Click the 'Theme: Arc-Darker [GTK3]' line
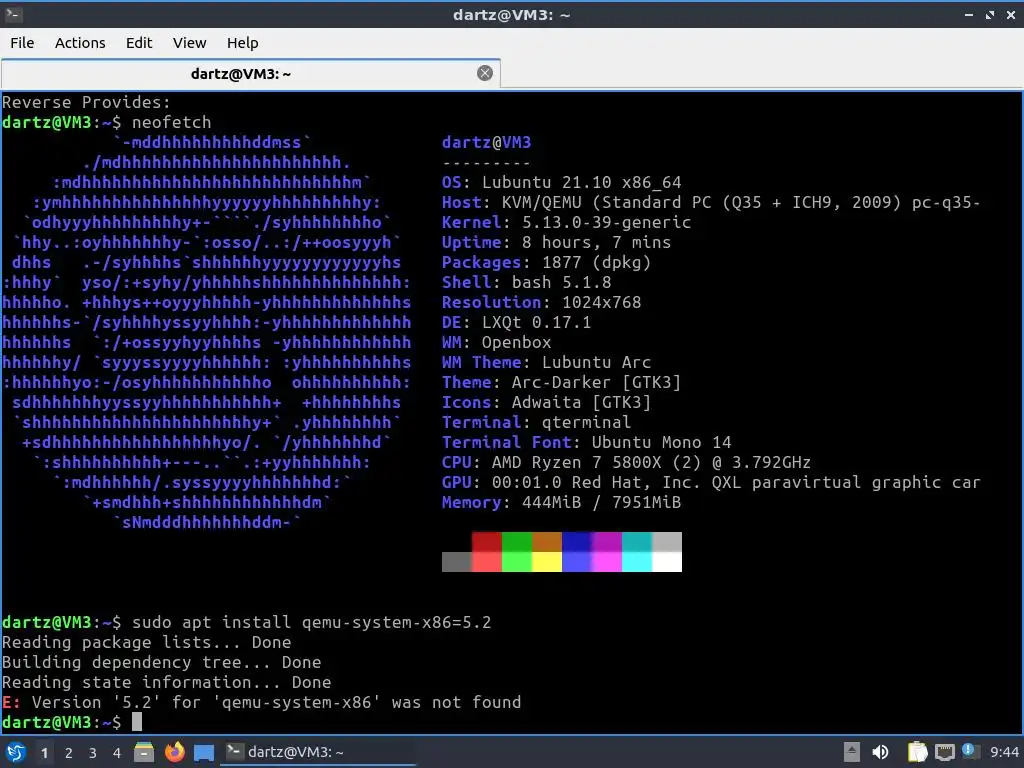Image resolution: width=1024 pixels, height=768 pixels. (x=561, y=382)
